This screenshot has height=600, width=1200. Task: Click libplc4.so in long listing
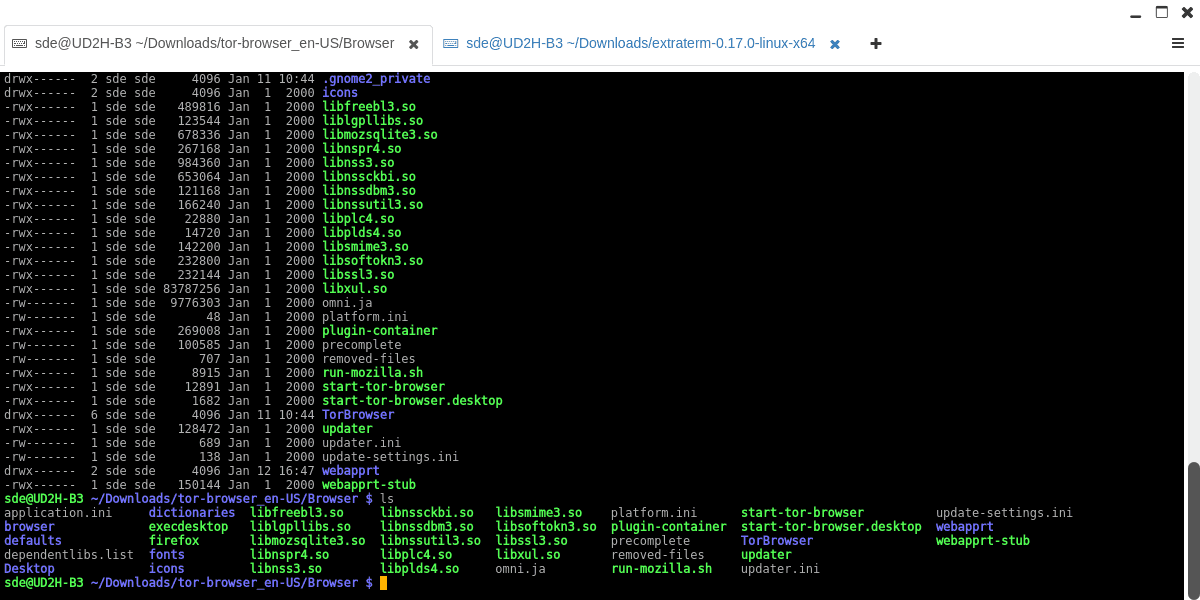[358, 219]
